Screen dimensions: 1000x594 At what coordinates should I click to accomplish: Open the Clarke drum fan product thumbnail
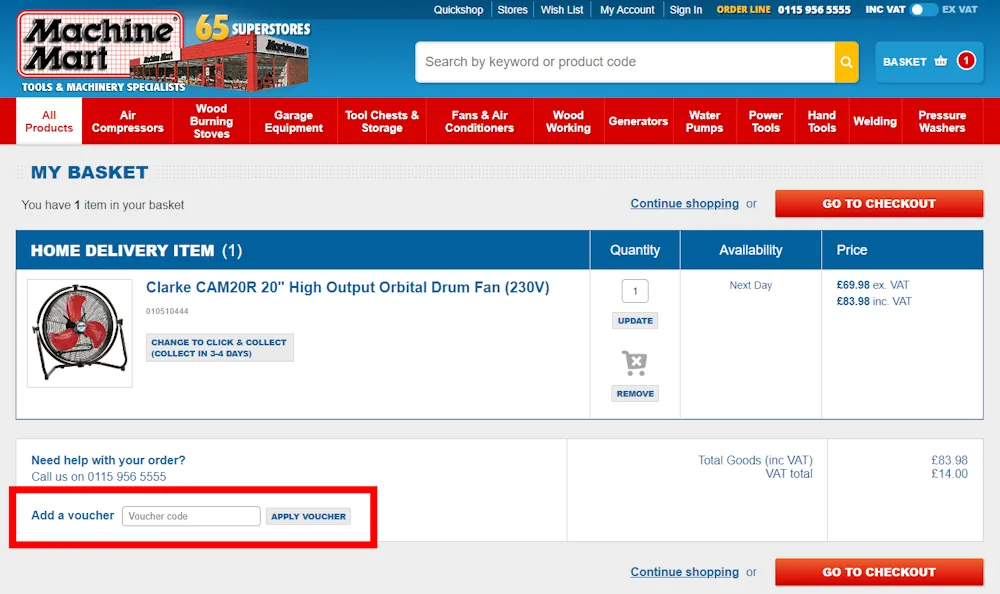(80, 333)
